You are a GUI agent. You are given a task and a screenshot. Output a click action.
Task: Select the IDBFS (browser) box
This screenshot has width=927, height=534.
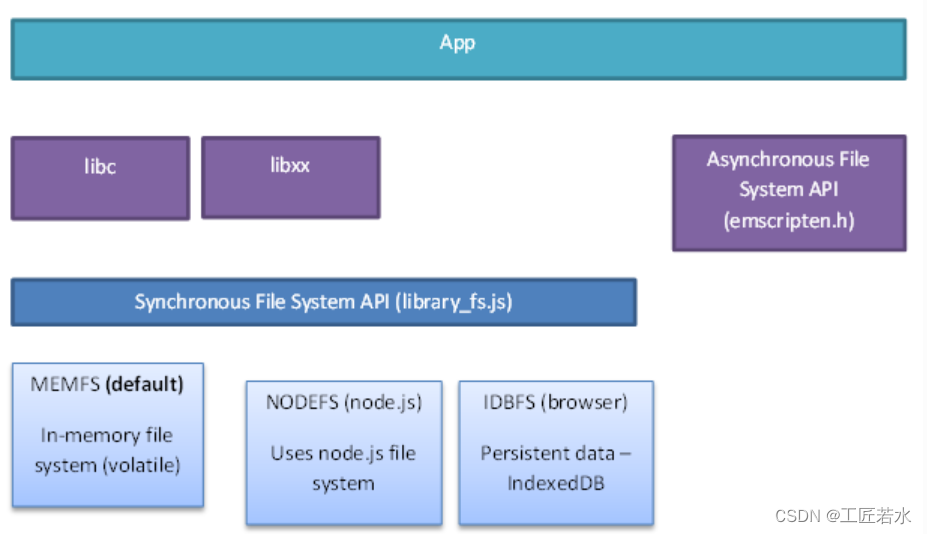tap(556, 452)
